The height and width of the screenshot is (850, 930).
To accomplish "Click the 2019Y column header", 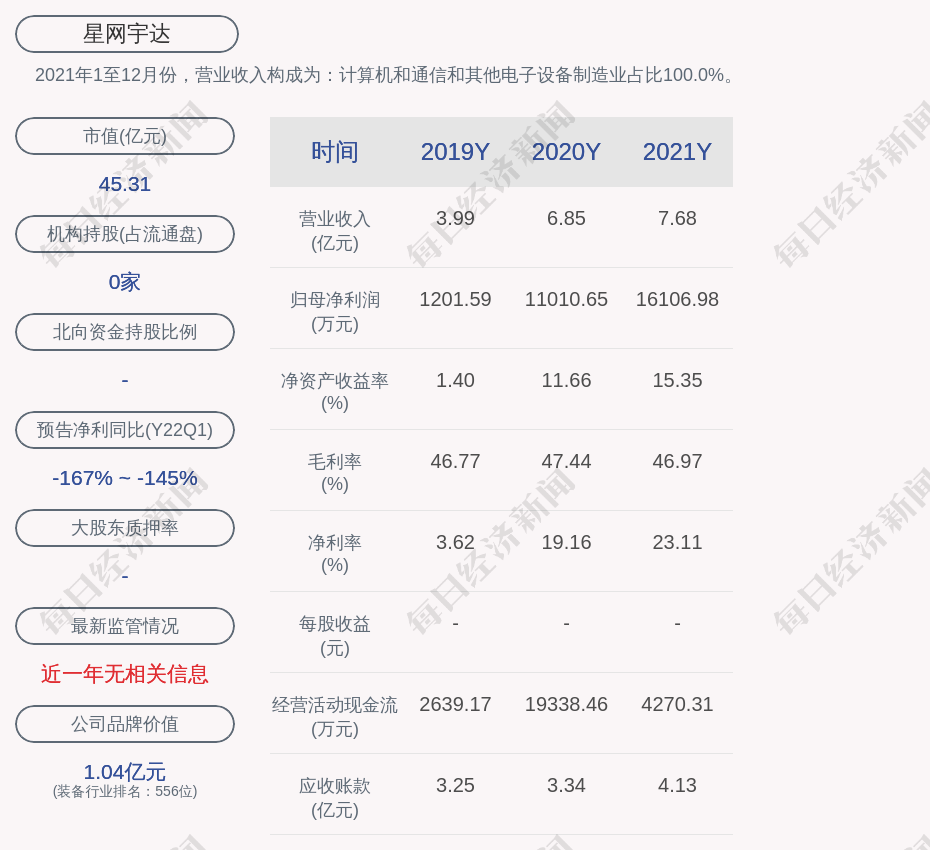I will coord(455,152).
